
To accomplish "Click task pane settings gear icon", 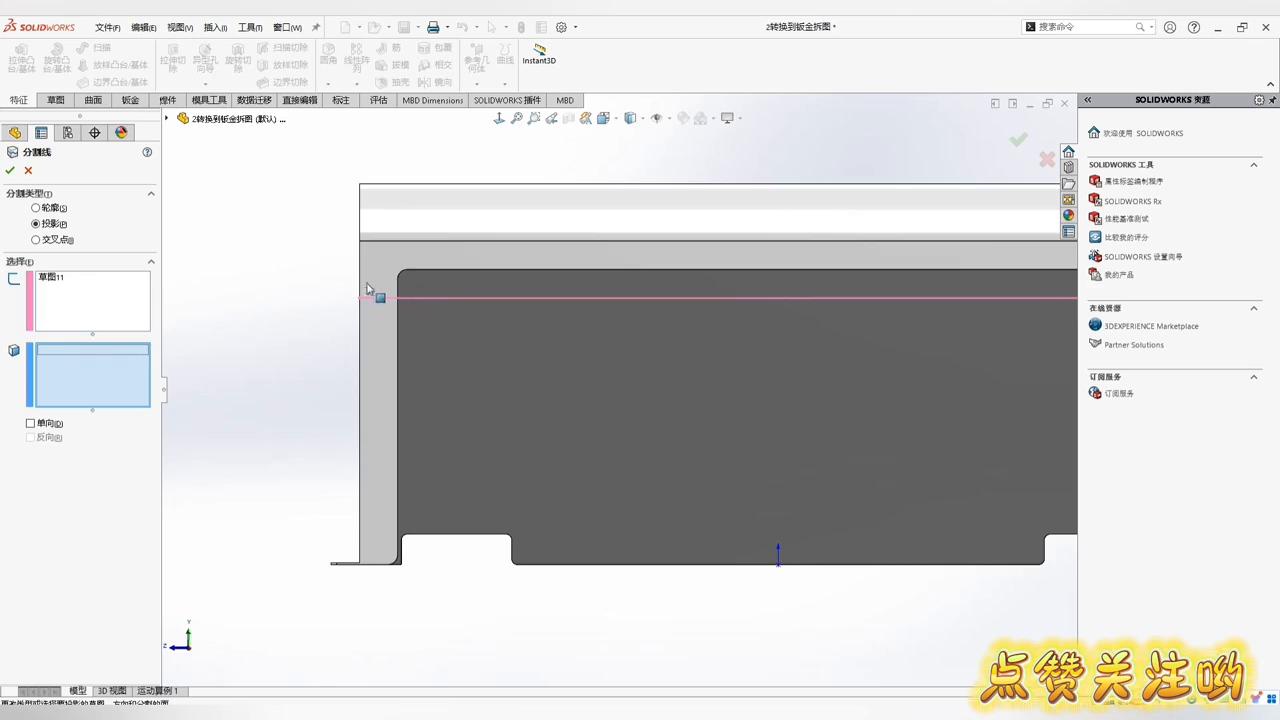I will tap(1259, 100).
